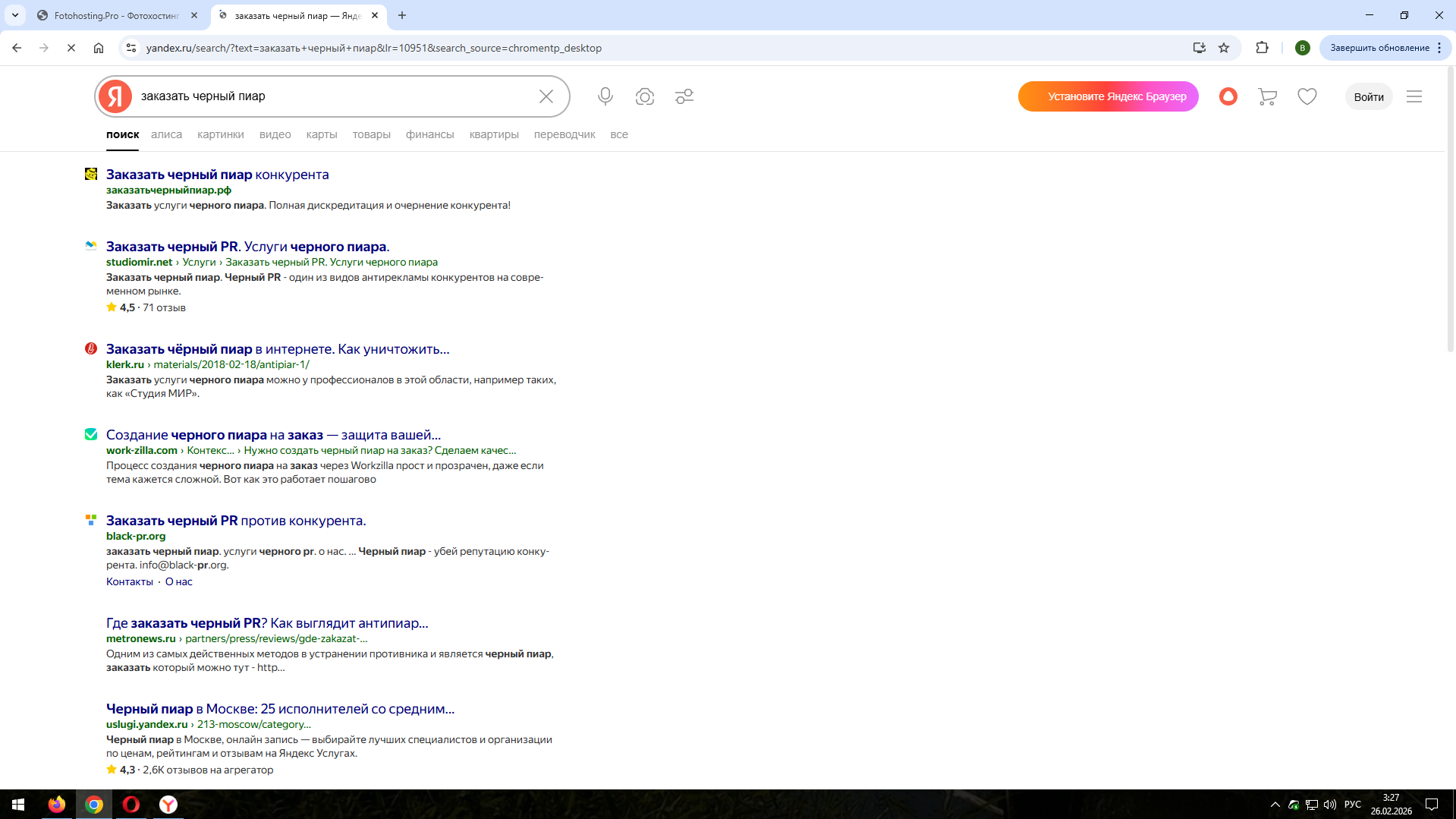The width and height of the screenshot is (1456, 819).
Task: Click 'Установите Яндекс Браузер' button
Action: click(1109, 96)
